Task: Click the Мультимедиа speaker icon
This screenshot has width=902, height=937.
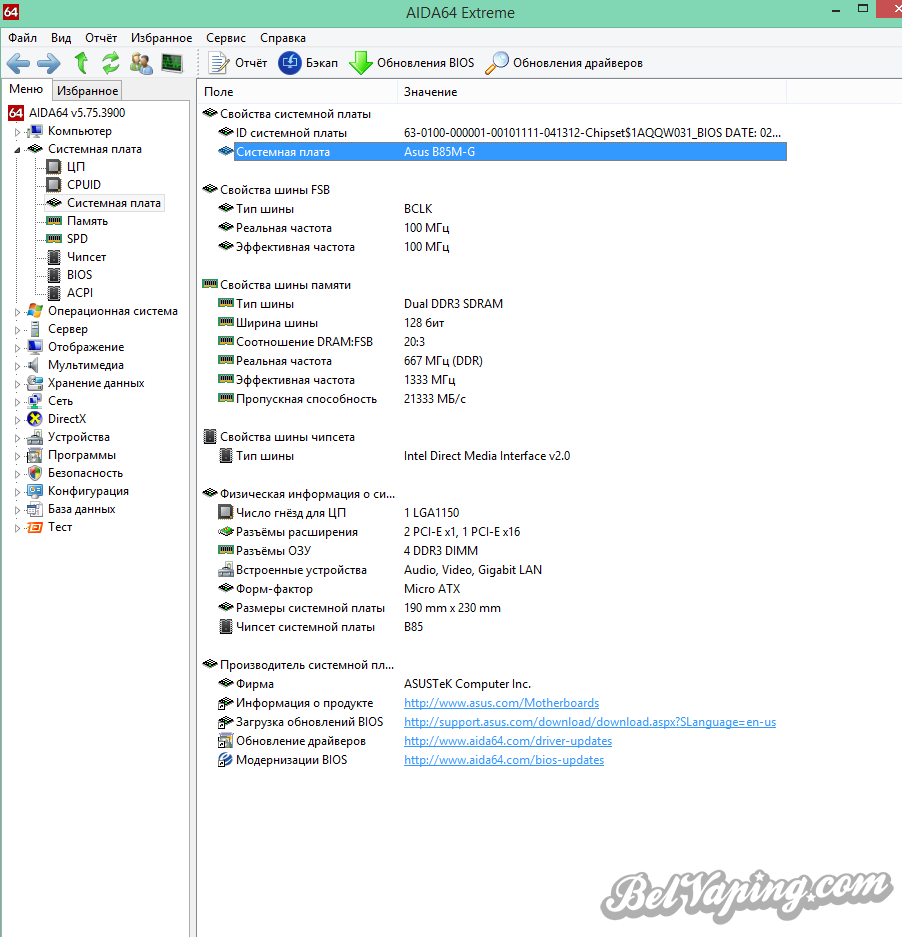Action: pos(35,365)
